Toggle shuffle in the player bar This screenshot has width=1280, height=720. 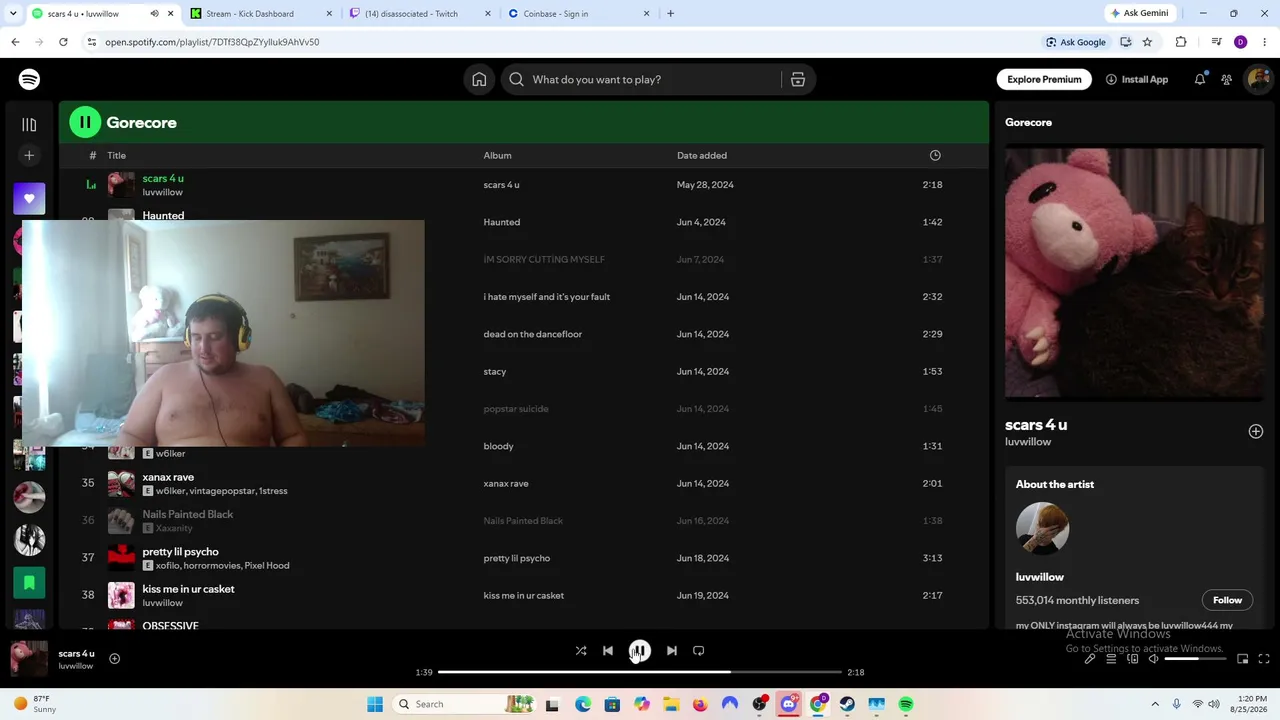(581, 651)
